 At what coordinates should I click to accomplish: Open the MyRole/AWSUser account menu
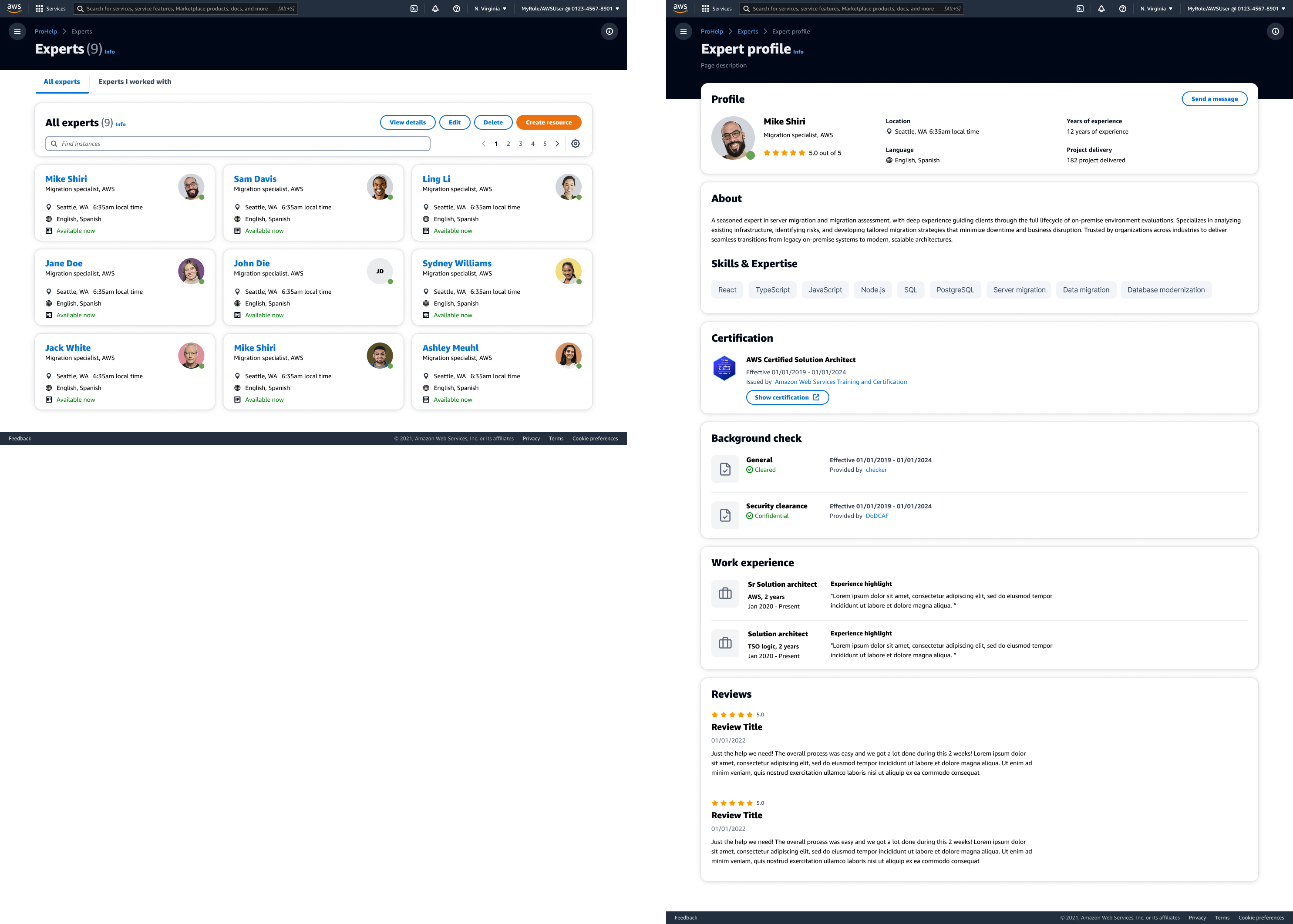pos(566,9)
